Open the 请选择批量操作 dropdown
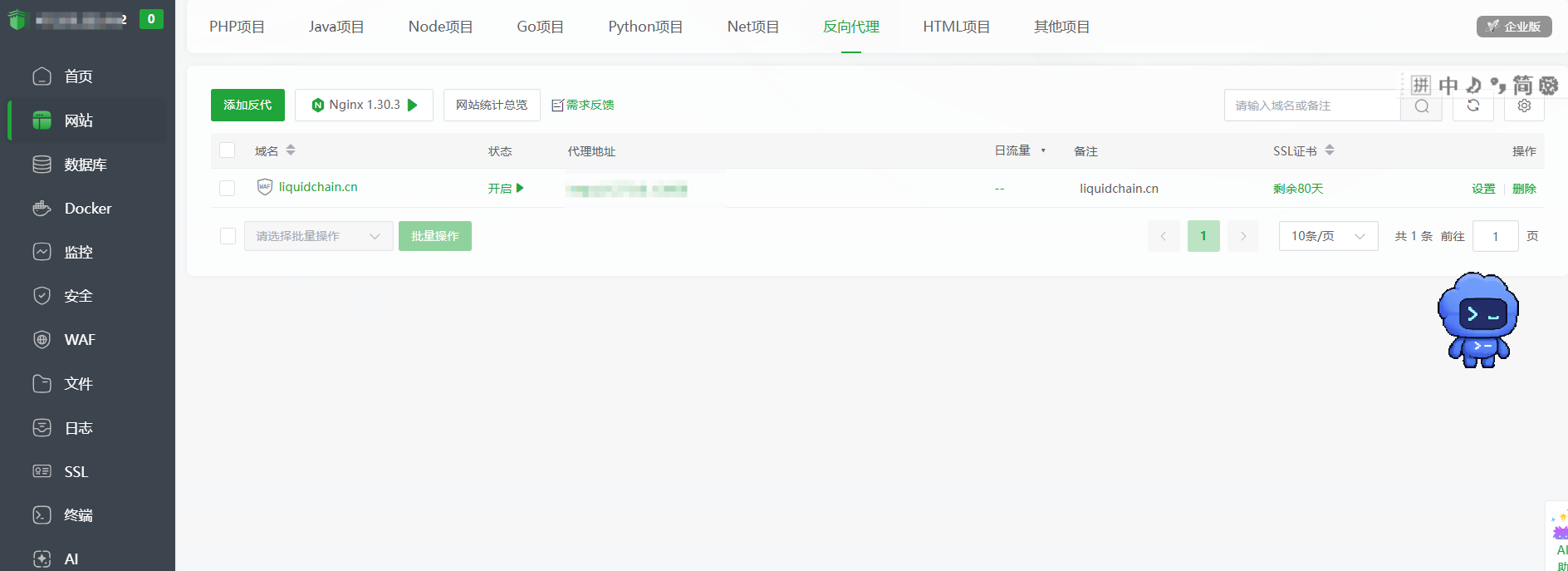The image size is (1568, 571). click(x=319, y=236)
